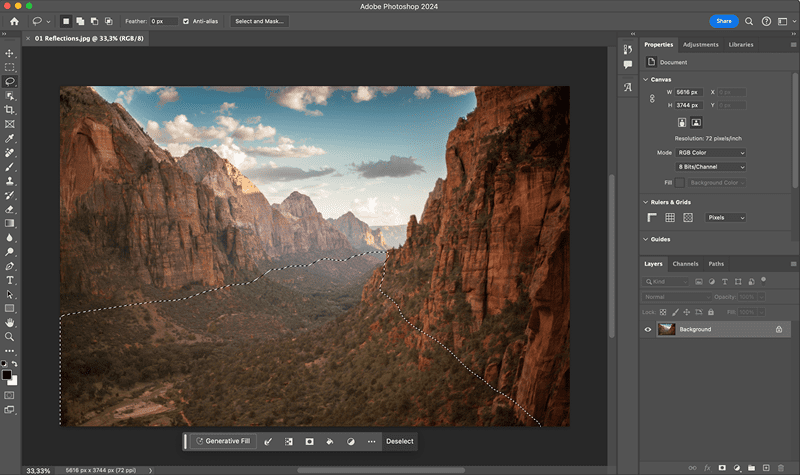Click the Feather value field

pyautogui.click(x=163, y=21)
